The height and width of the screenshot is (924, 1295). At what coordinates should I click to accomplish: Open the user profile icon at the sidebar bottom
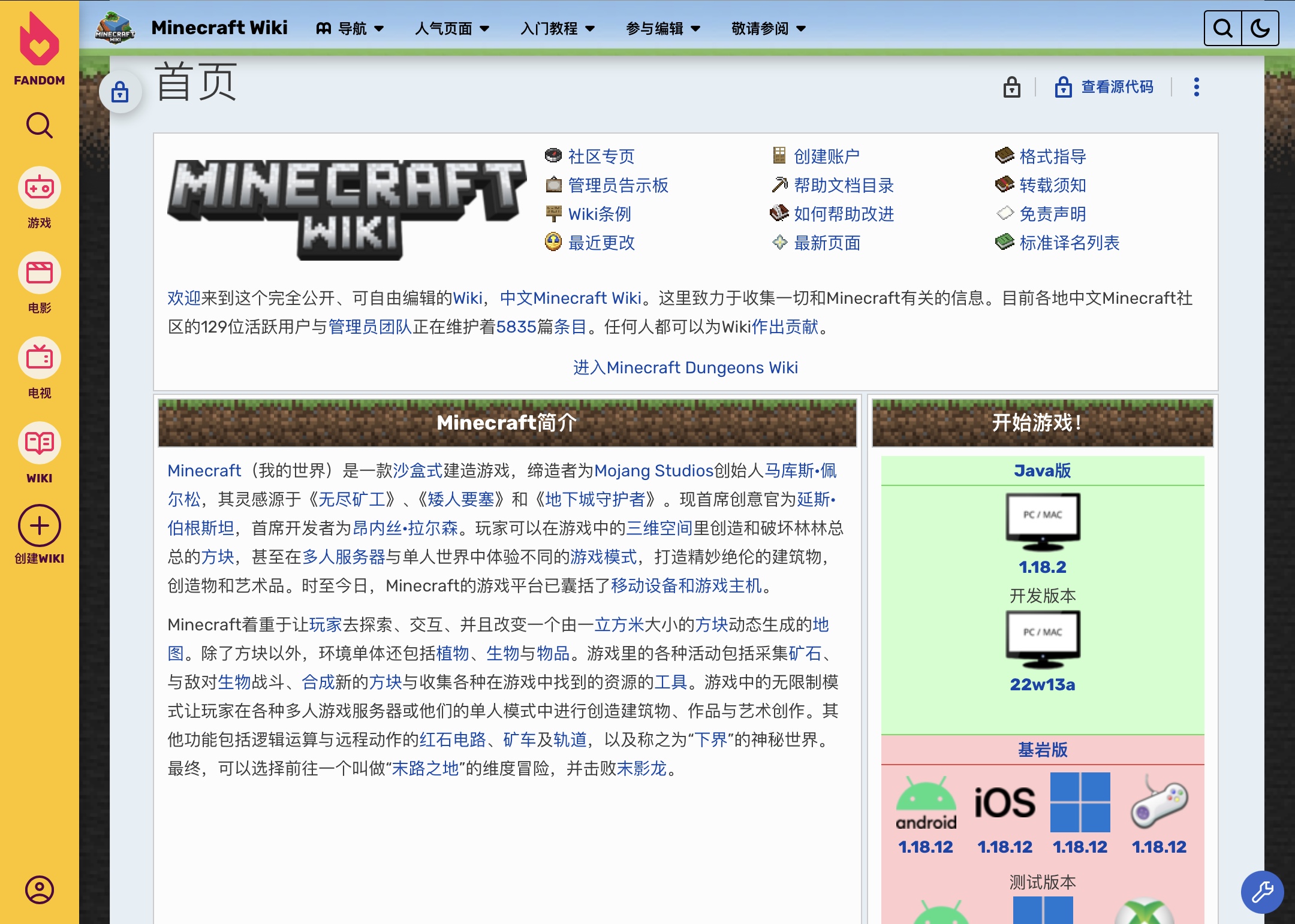pos(40,890)
